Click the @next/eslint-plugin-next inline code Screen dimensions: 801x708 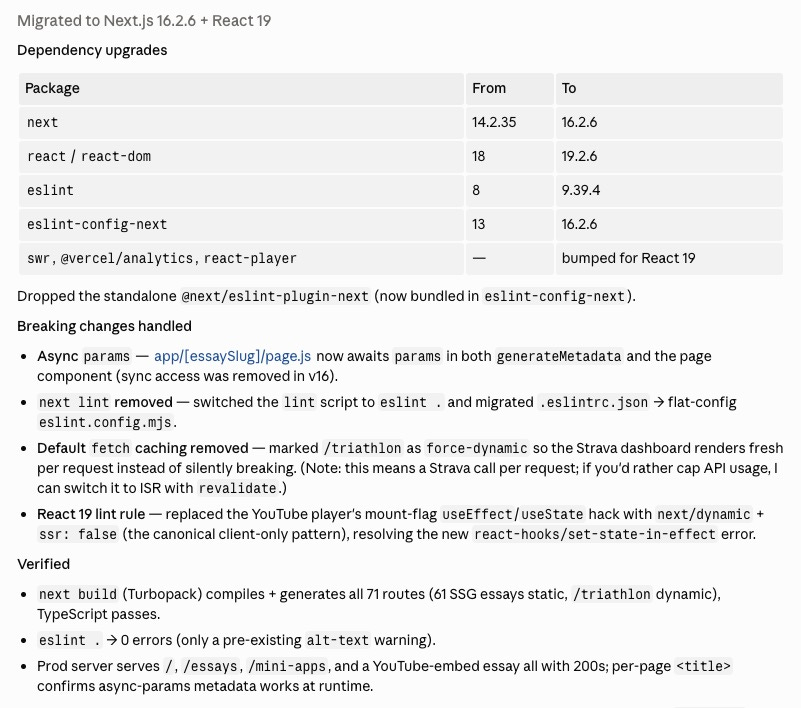pos(275,296)
